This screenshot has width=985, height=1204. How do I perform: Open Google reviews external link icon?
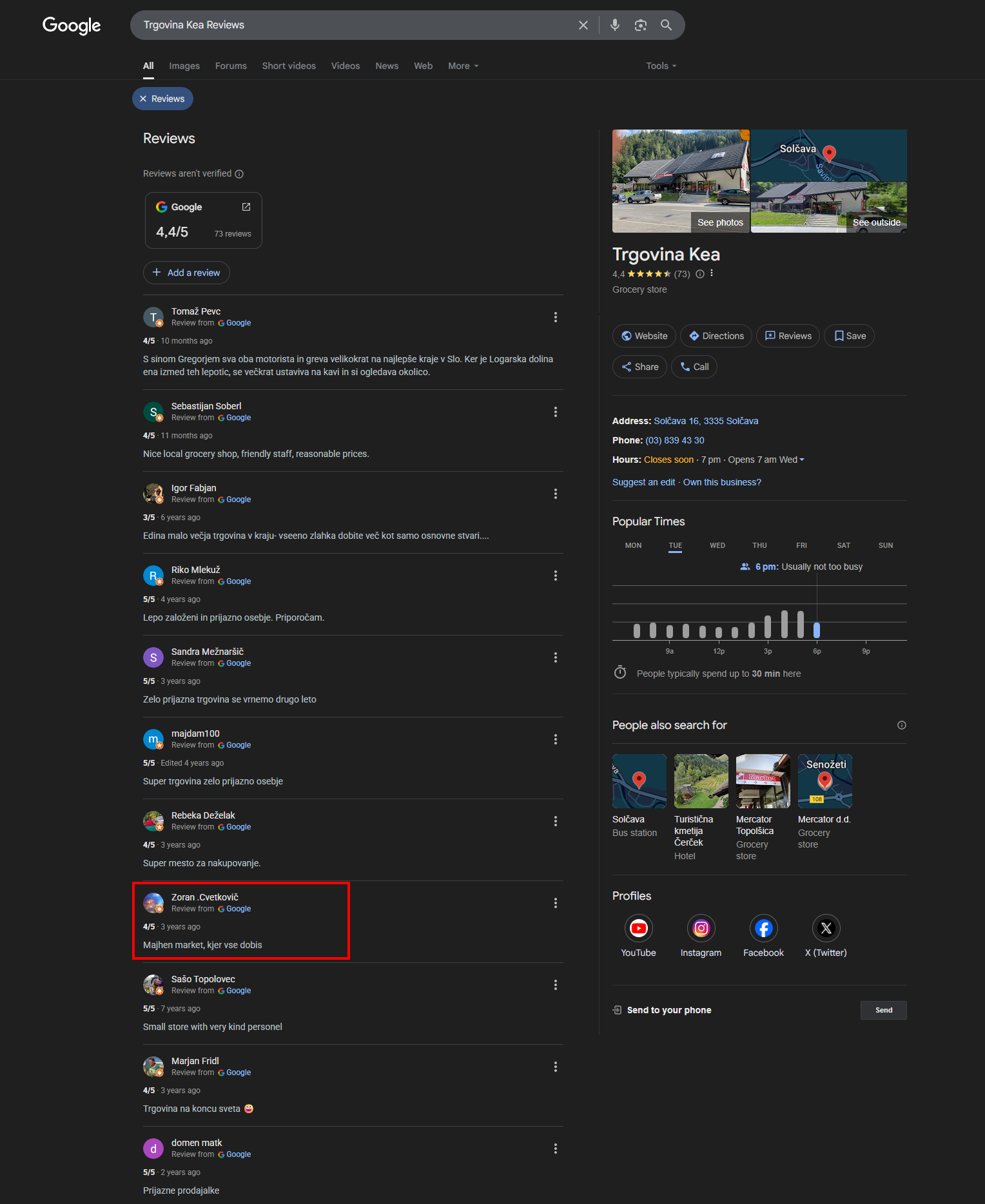[246, 207]
